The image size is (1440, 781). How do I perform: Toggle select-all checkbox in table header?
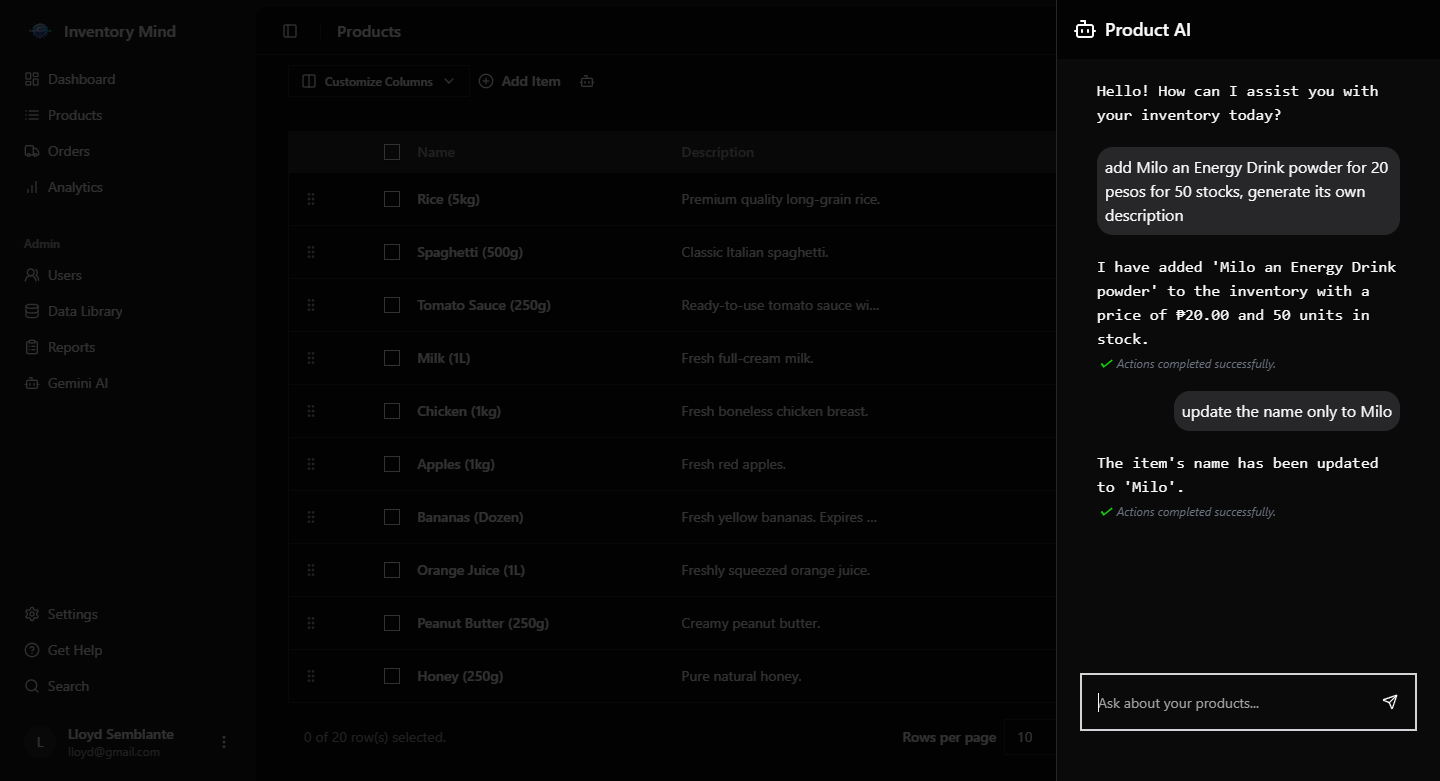click(x=392, y=152)
